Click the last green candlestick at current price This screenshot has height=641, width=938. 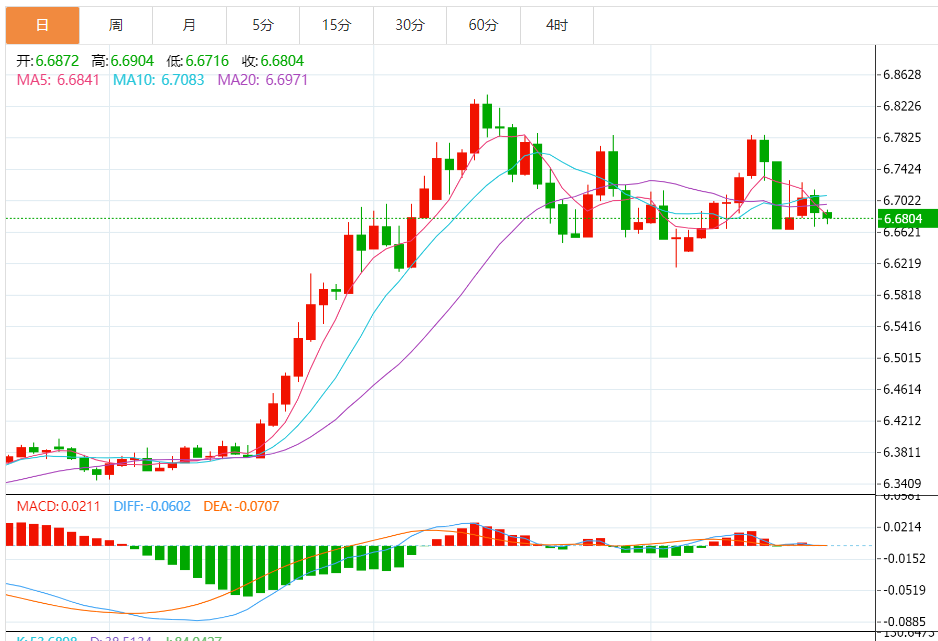click(x=827, y=215)
